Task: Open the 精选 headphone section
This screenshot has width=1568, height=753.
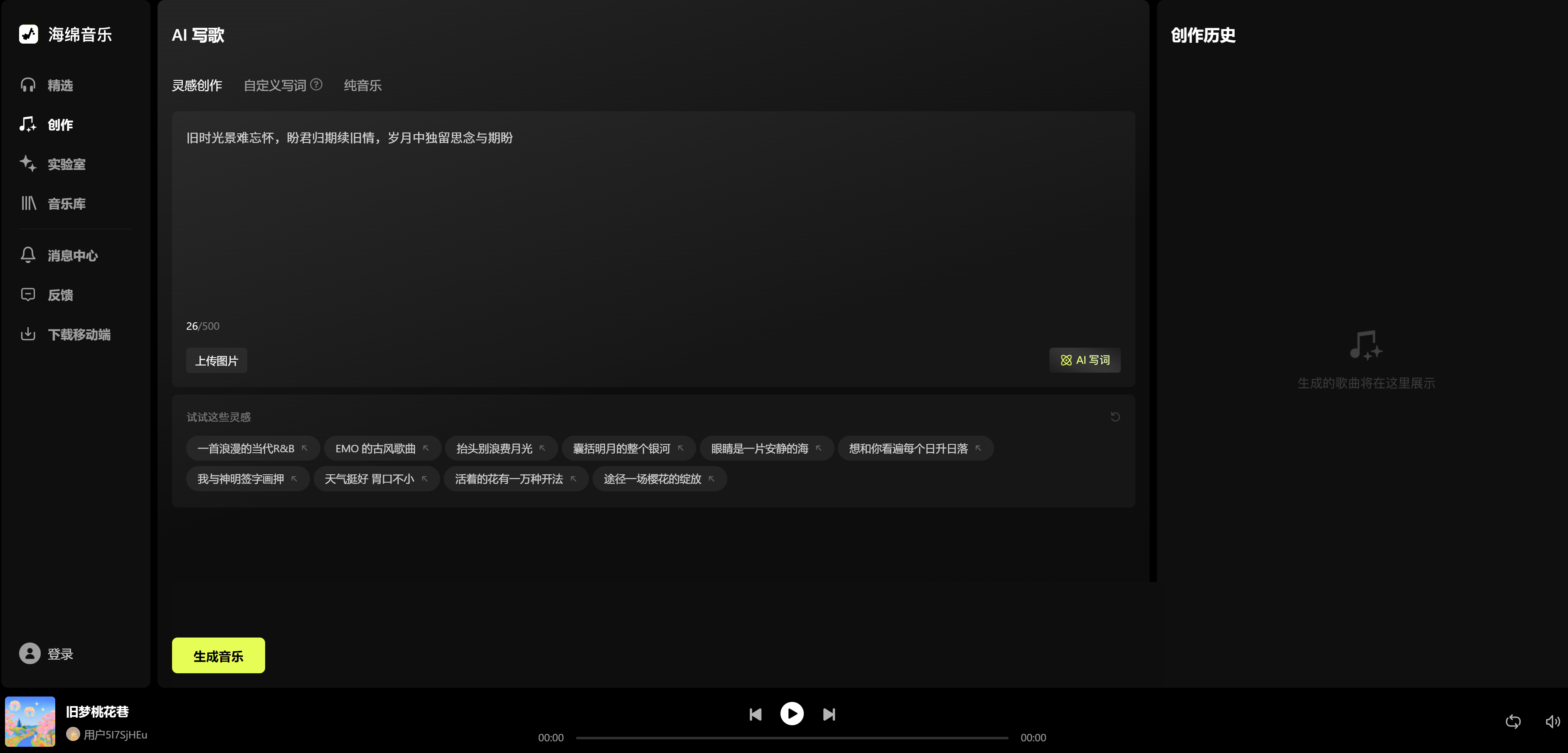Action: click(46, 85)
